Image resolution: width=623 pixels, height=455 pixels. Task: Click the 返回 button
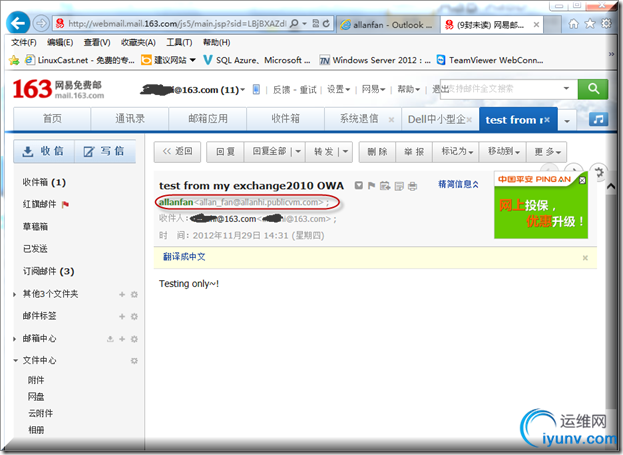177,151
